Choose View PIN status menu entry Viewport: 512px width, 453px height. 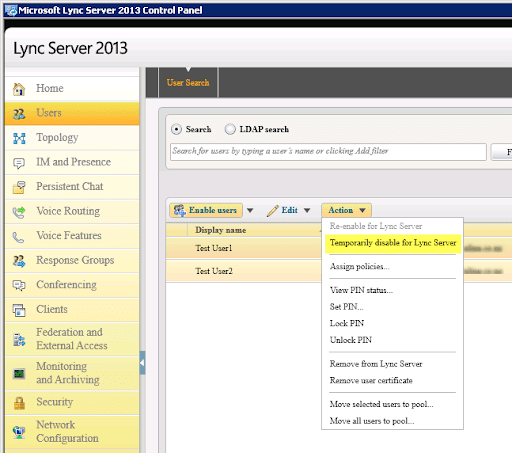(361, 290)
